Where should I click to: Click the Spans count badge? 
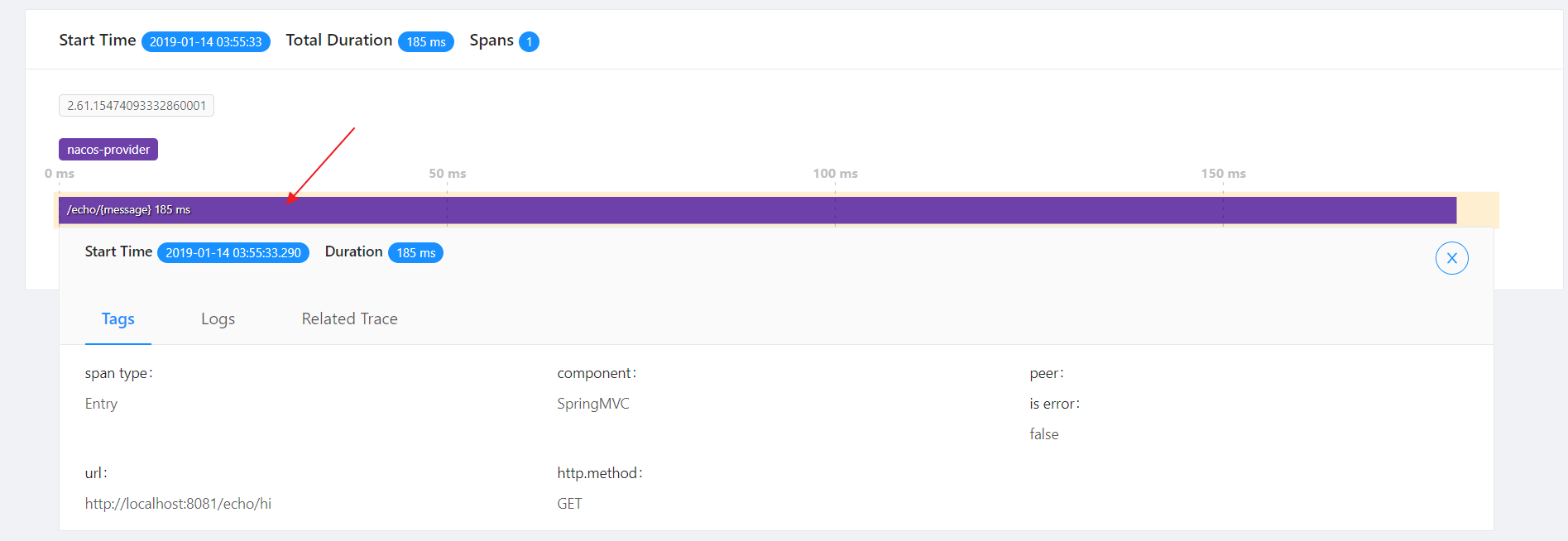point(530,41)
